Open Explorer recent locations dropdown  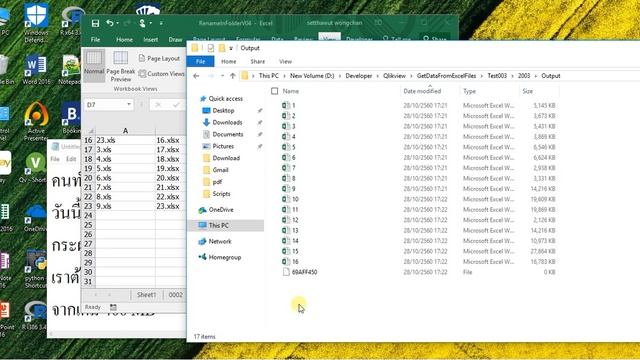coord(222,76)
